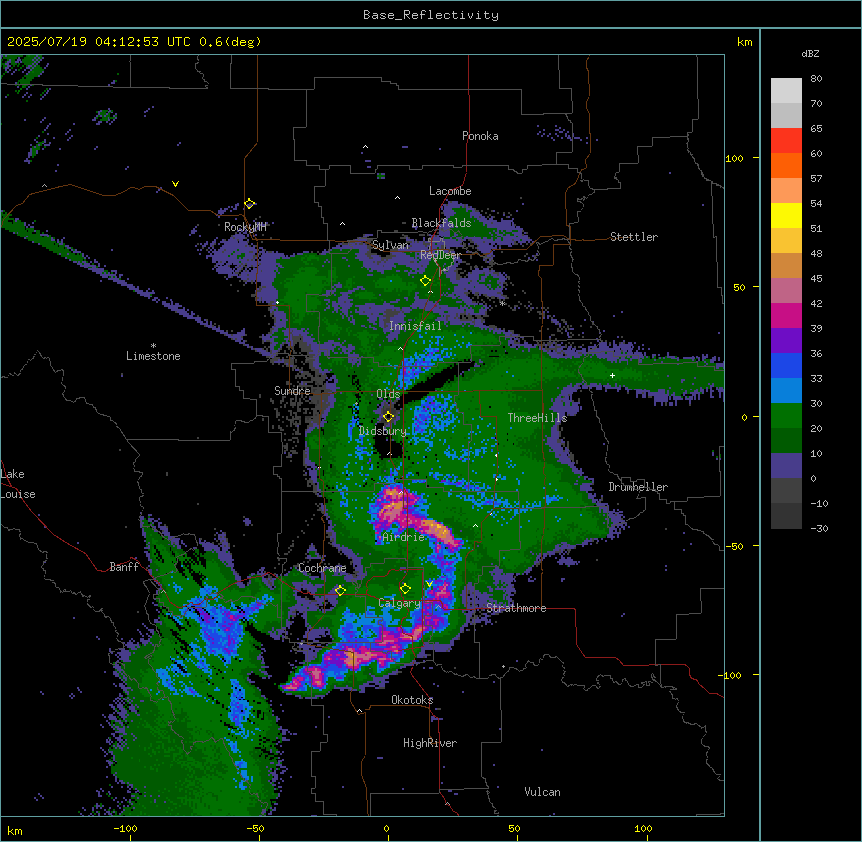Viewport: 862px width, 842px height.
Task: Click the Ponoka city label
Action: 480,136
